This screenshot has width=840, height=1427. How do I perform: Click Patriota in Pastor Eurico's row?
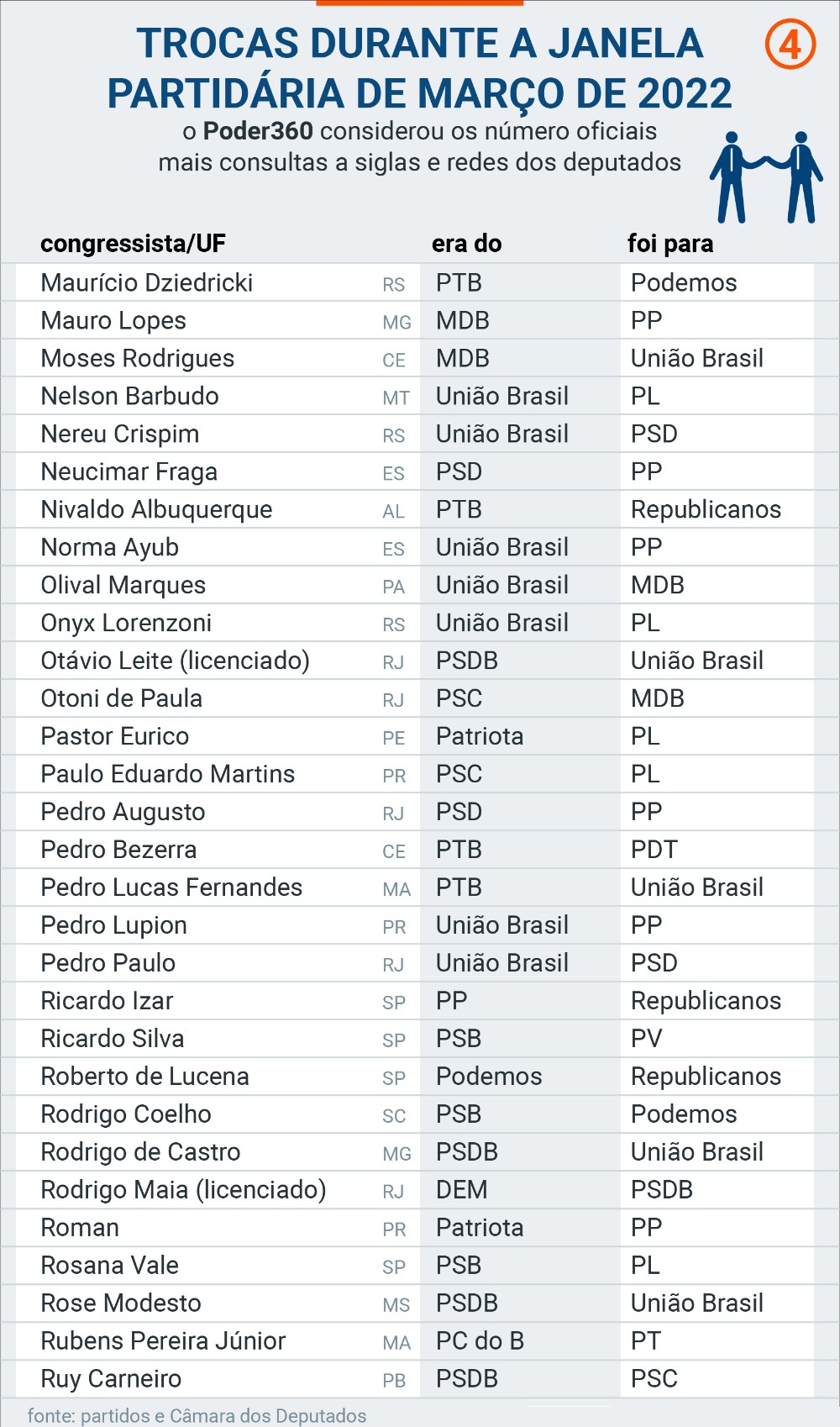[480, 736]
